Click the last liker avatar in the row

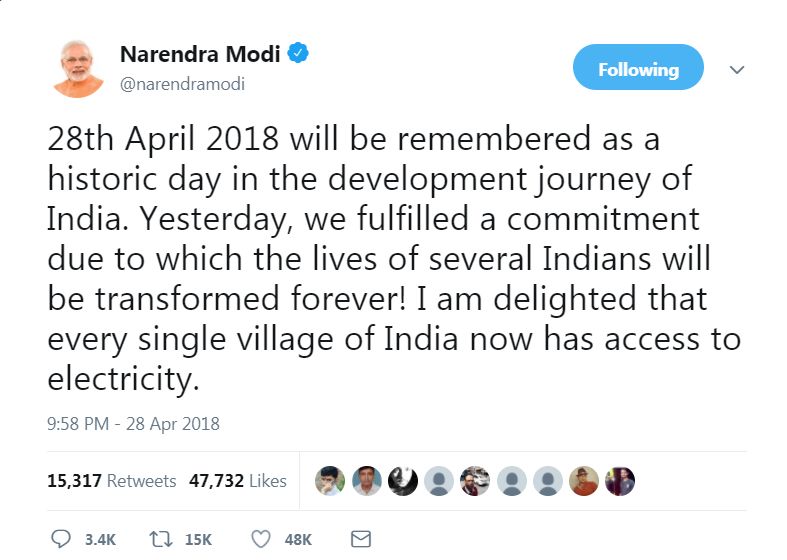point(621,481)
